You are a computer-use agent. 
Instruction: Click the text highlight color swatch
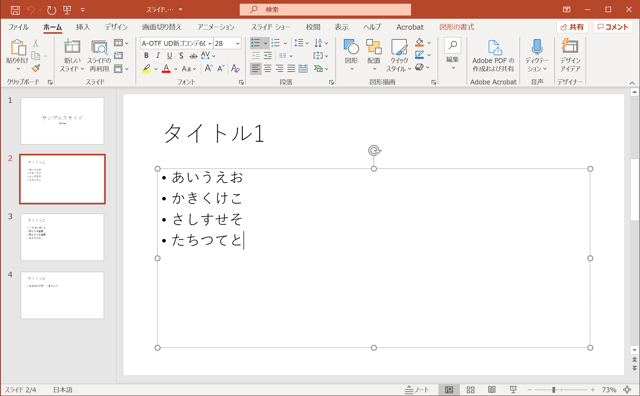[x=147, y=69]
